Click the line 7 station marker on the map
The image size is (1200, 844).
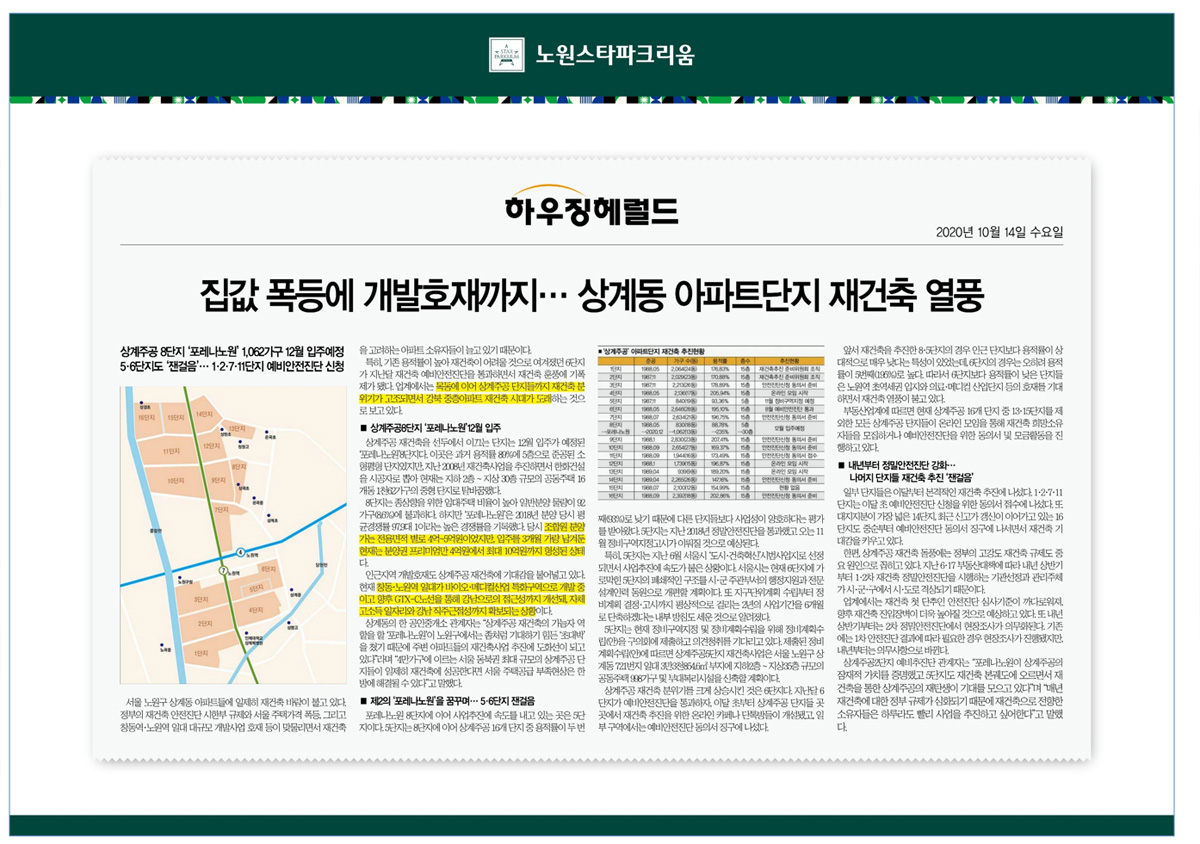(223, 571)
